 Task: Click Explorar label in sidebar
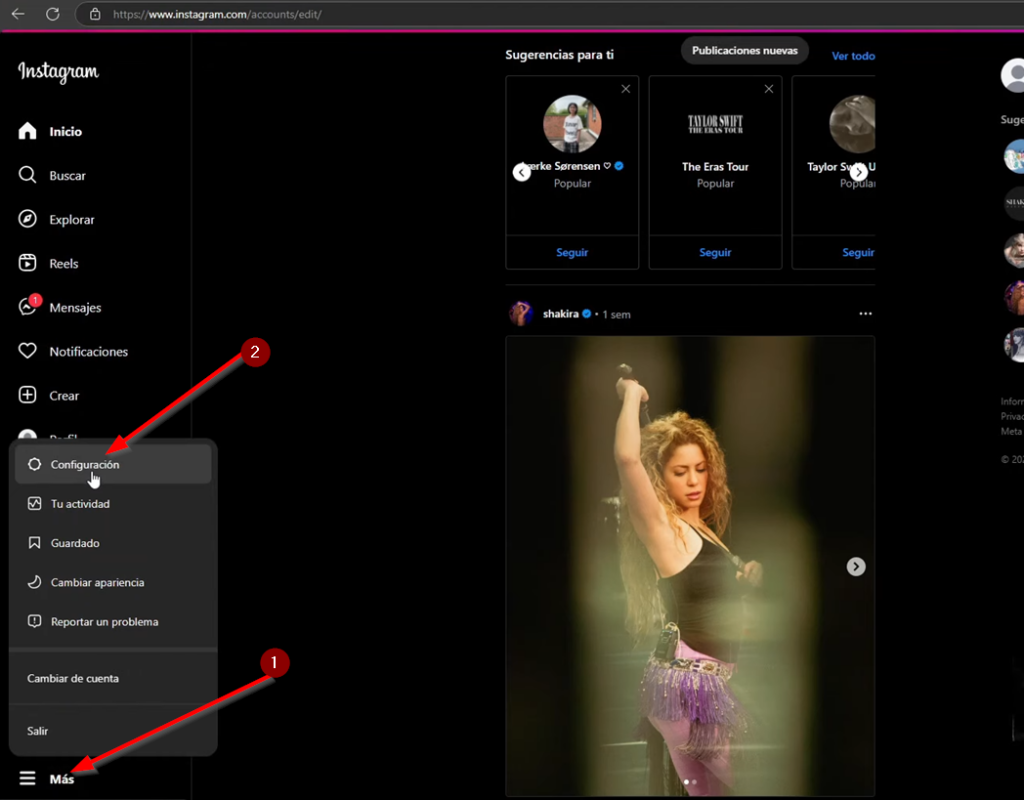coord(72,219)
